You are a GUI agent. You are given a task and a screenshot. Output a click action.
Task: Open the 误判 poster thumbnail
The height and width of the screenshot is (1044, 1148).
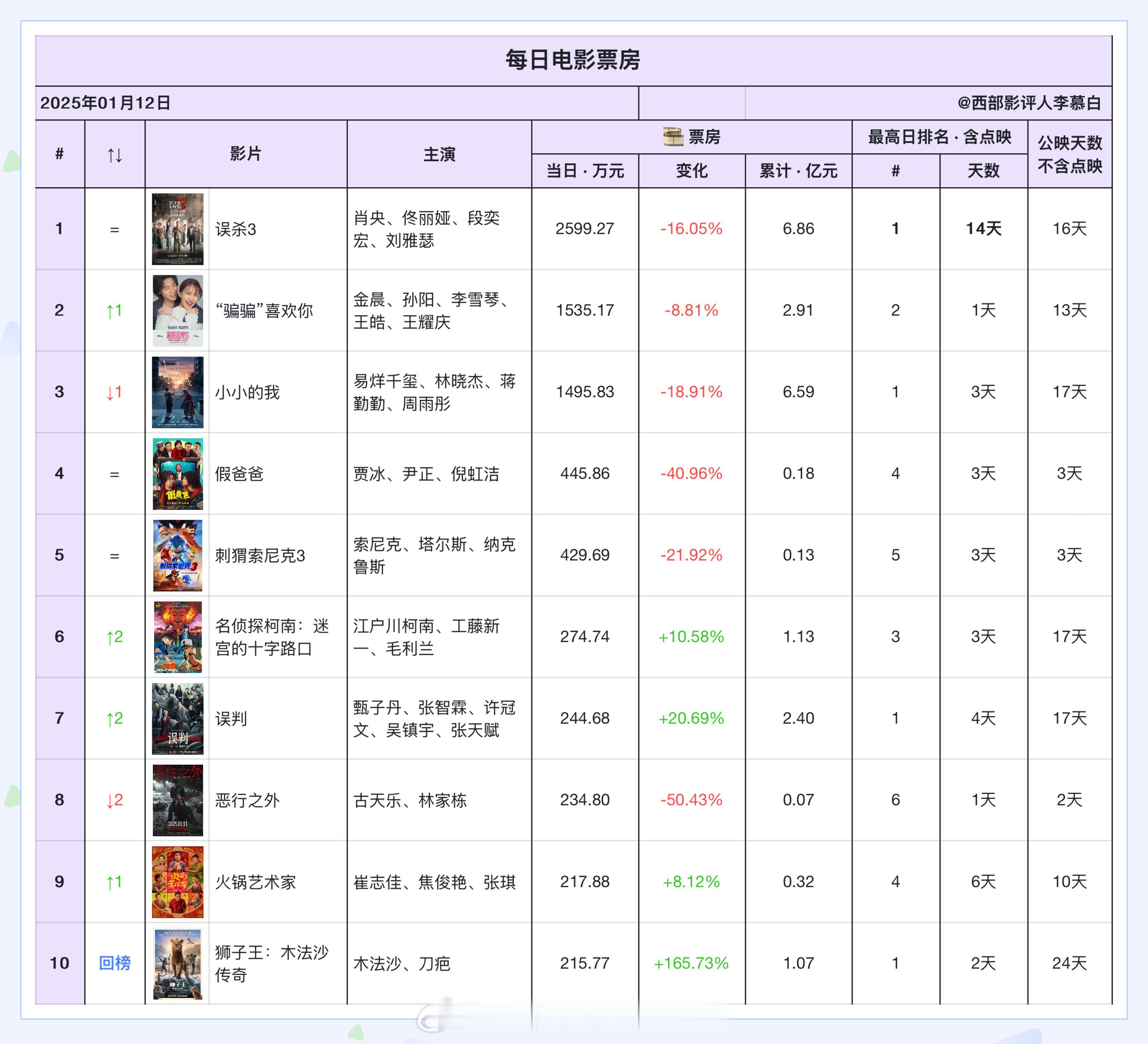[178, 718]
